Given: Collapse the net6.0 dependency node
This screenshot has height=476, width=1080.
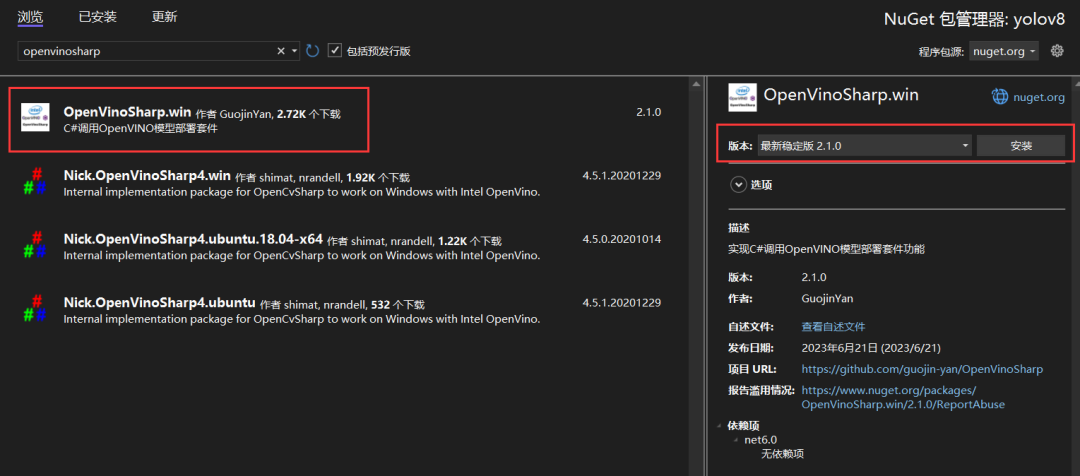Looking at the screenshot, I should pos(738,439).
